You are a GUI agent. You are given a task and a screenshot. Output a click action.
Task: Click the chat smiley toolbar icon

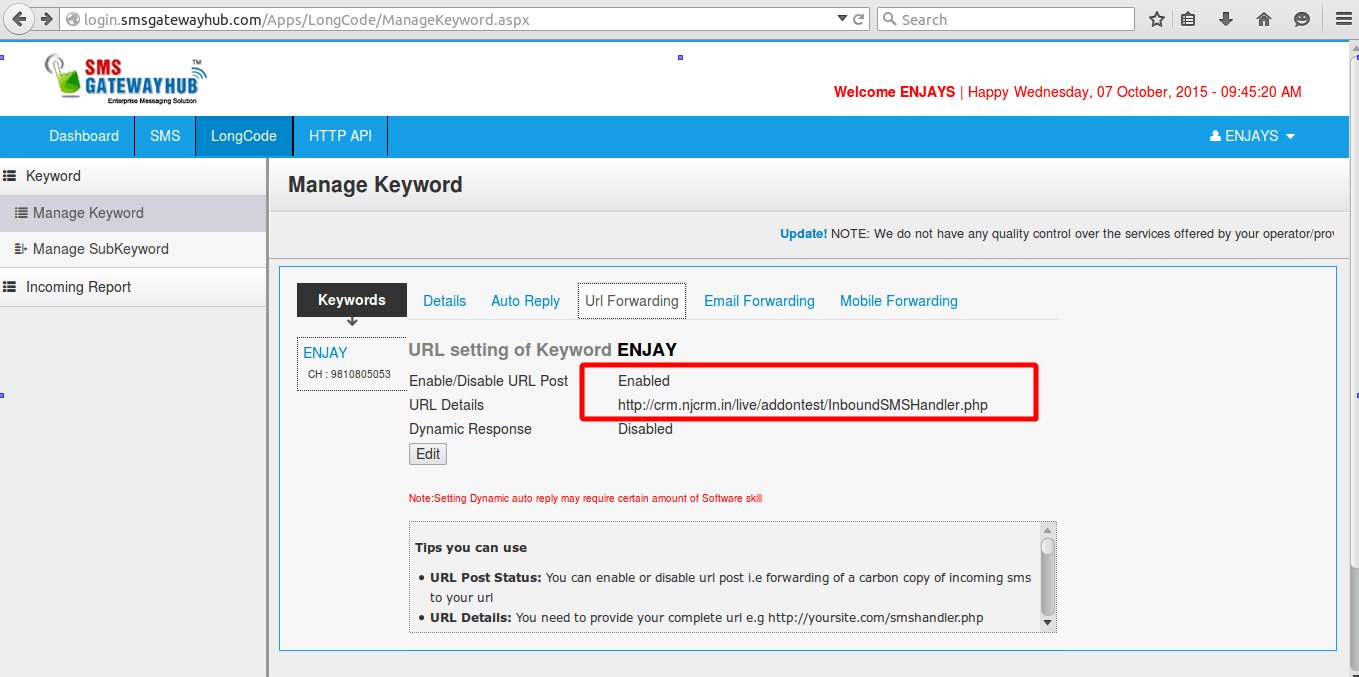point(1301,19)
